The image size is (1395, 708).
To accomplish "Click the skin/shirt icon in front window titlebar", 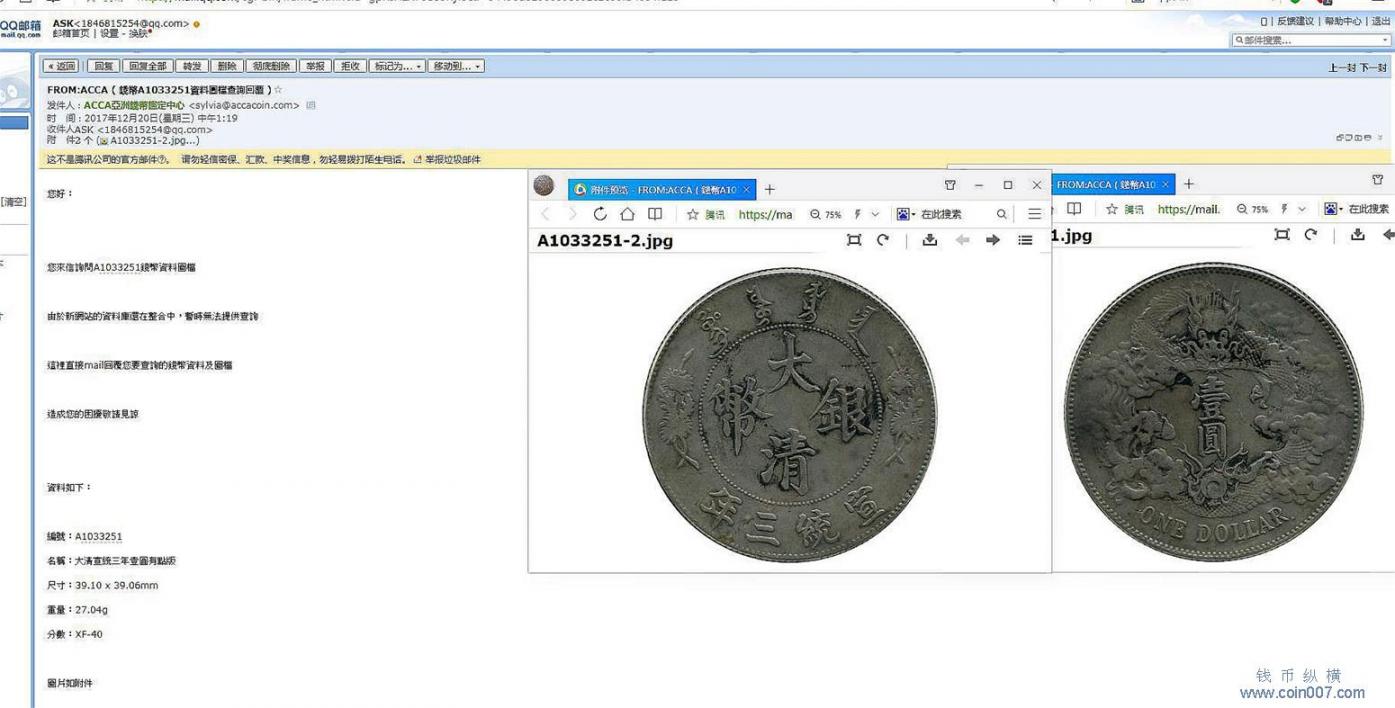I will point(950,185).
